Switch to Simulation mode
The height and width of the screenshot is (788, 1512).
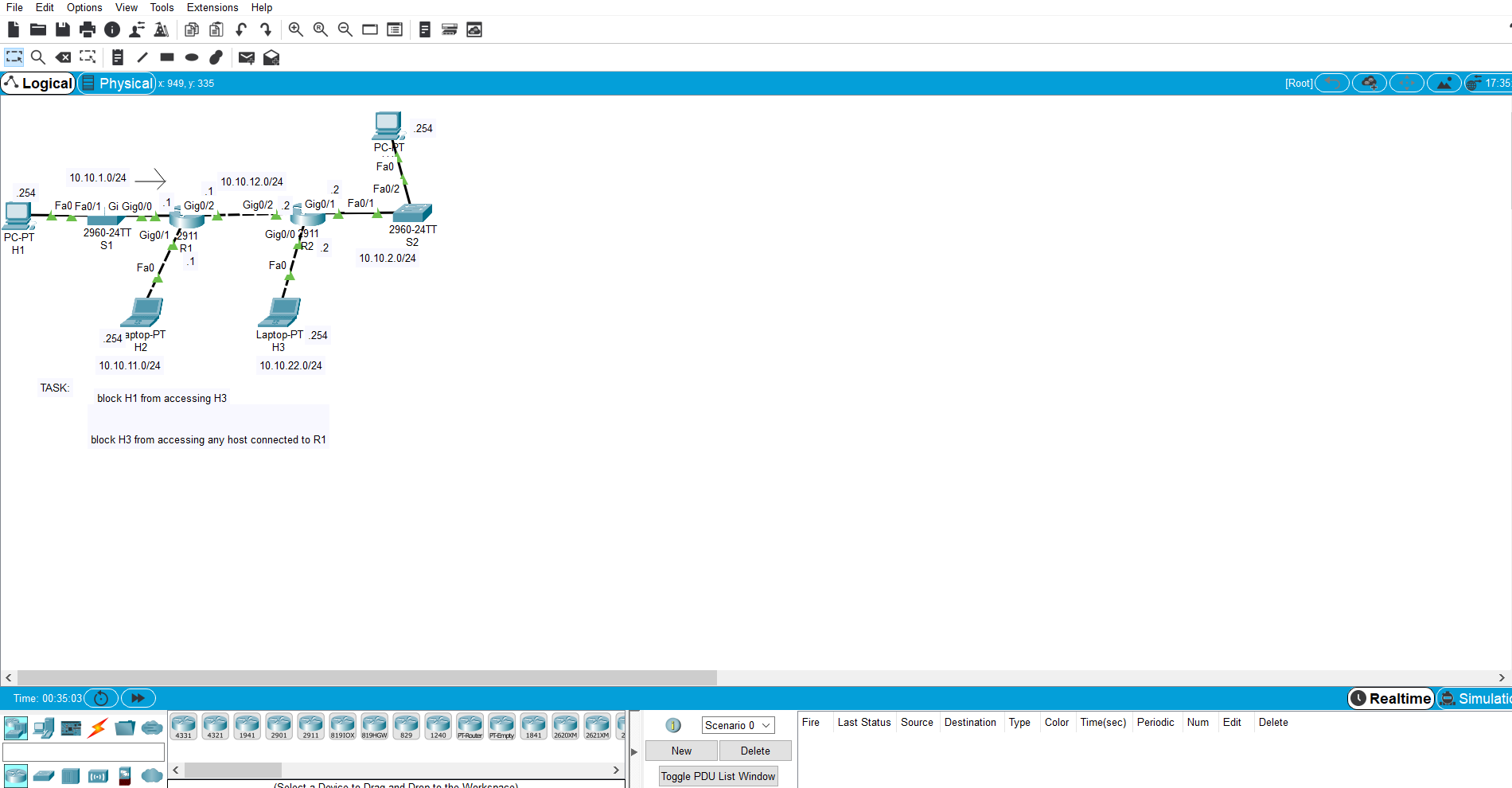coord(1482,698)
